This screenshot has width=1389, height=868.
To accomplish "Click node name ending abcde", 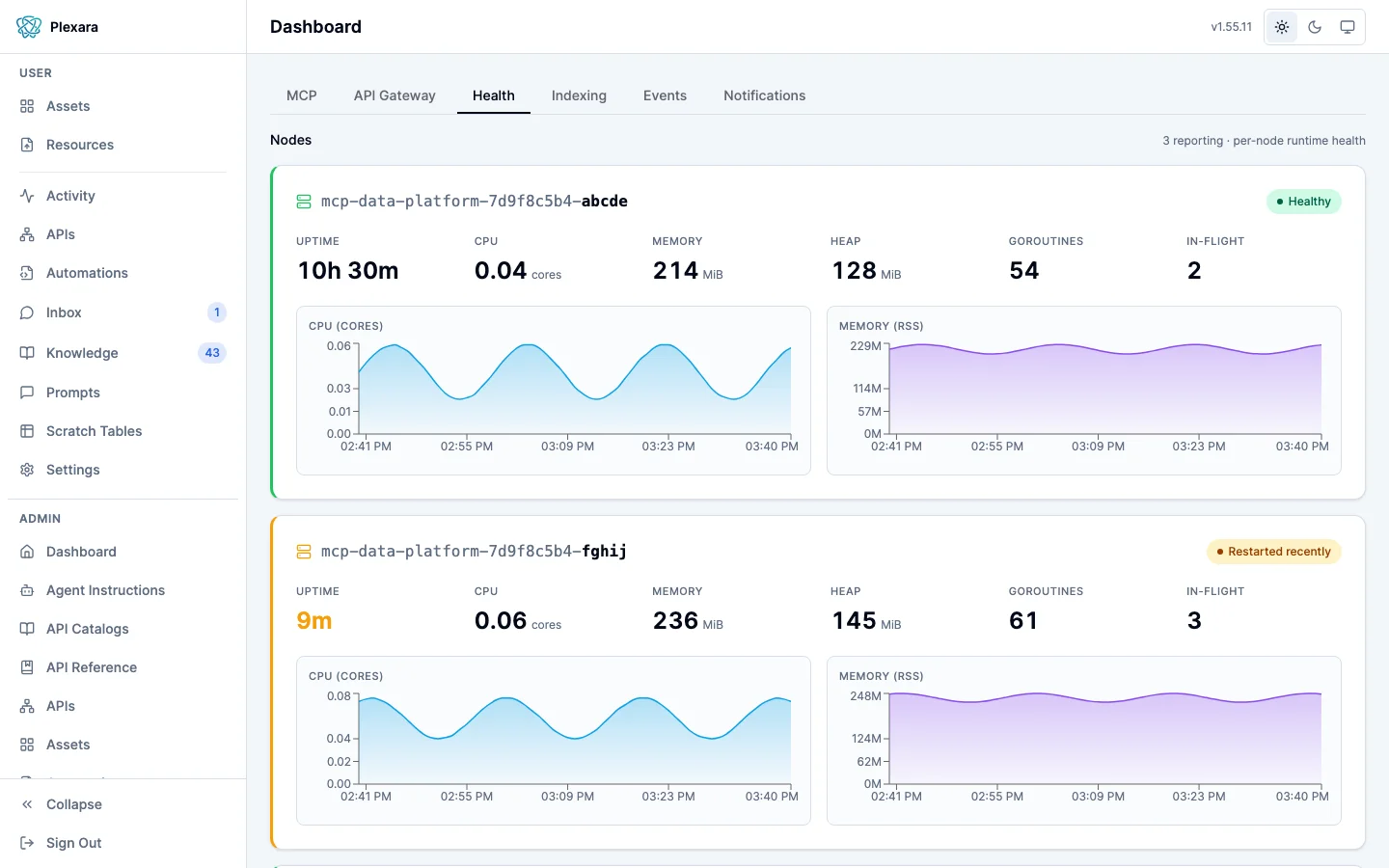I will click(475, 202).
